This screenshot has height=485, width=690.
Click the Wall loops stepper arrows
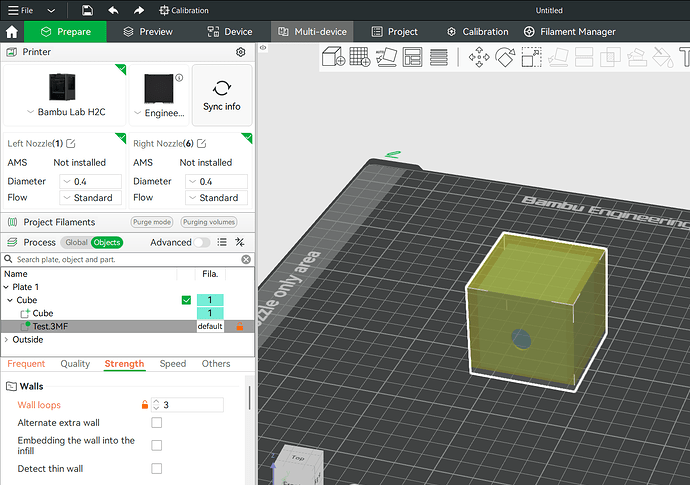coord(156,404)
